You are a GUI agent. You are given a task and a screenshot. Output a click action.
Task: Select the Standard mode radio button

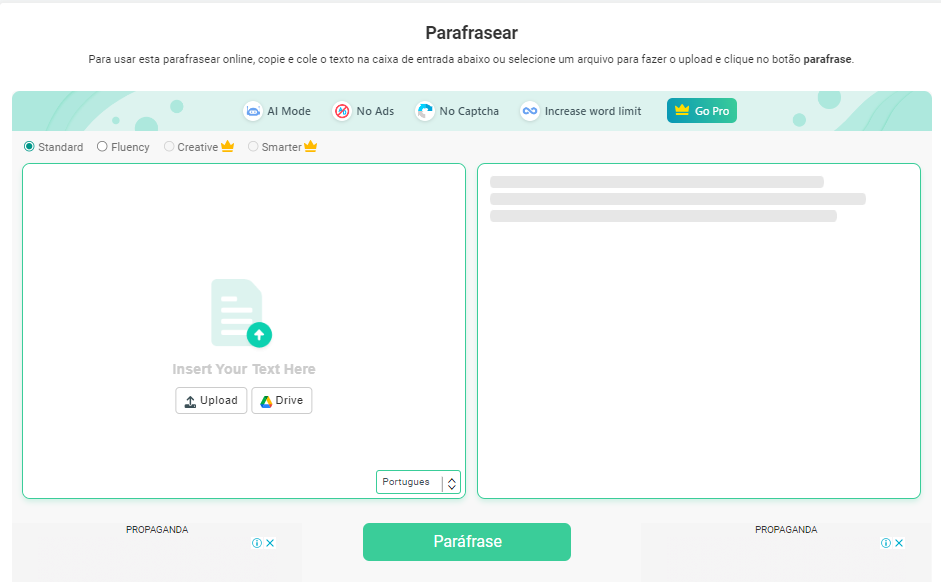(29, 147)
